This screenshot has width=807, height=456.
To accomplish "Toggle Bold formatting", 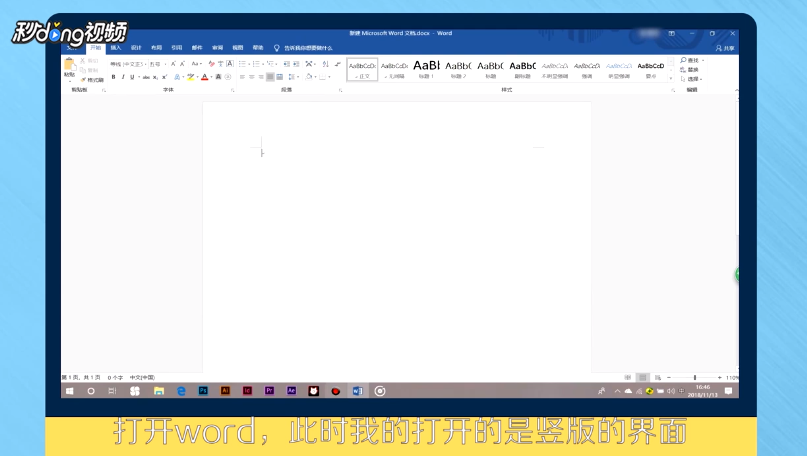I will click(114, 77).
